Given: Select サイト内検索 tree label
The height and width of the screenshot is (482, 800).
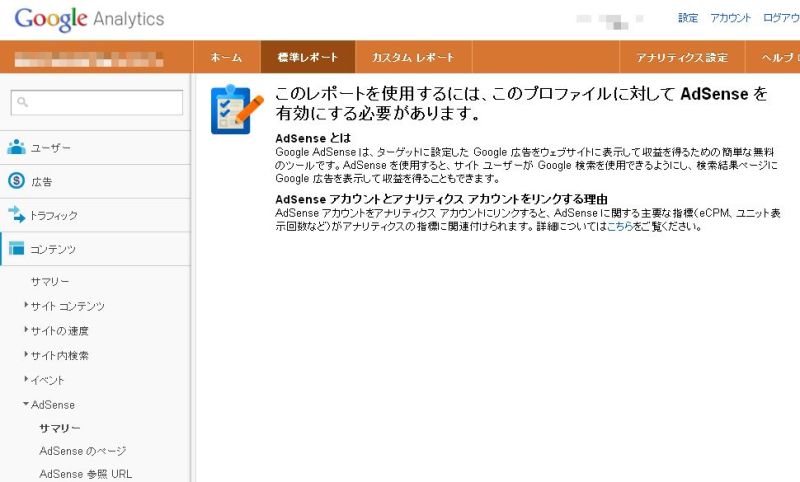Looking at the screenshot, I should click(59, 356).
